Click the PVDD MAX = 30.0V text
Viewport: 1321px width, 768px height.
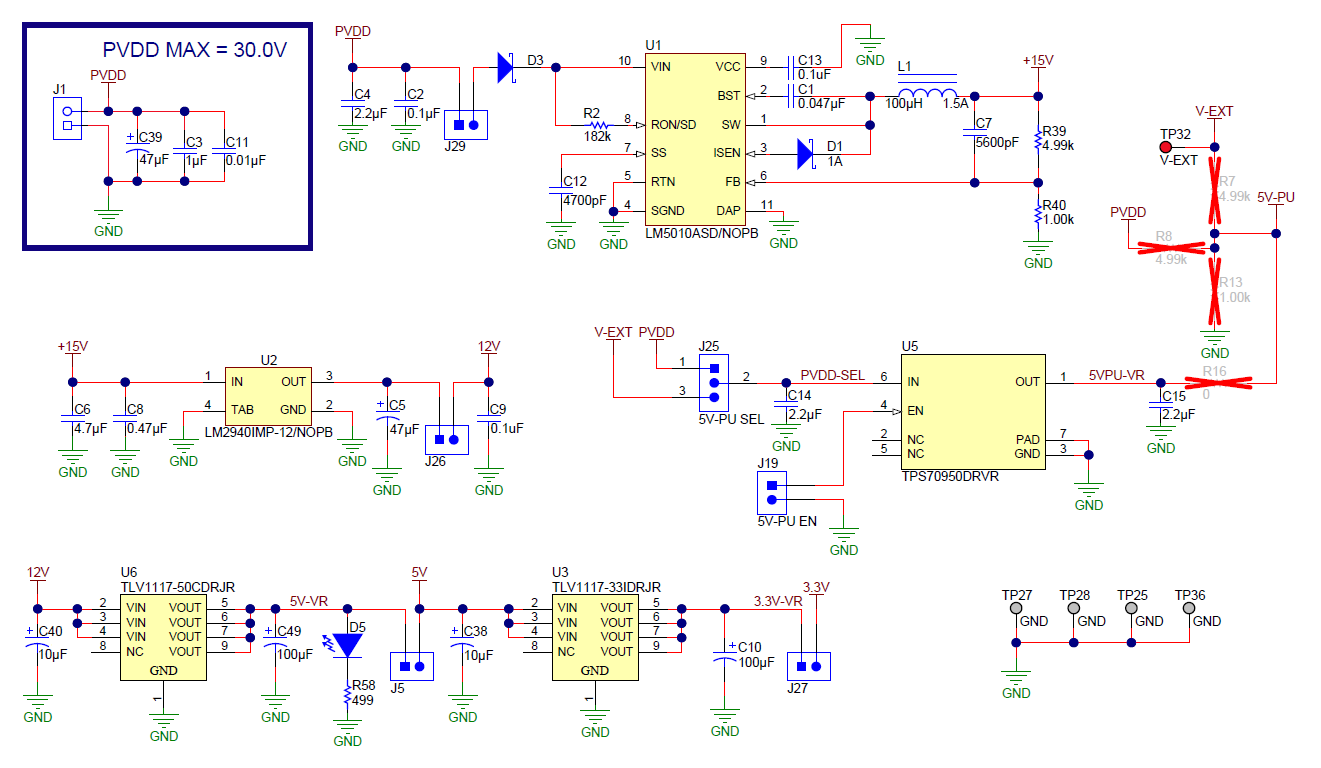[x=195, y=50]
